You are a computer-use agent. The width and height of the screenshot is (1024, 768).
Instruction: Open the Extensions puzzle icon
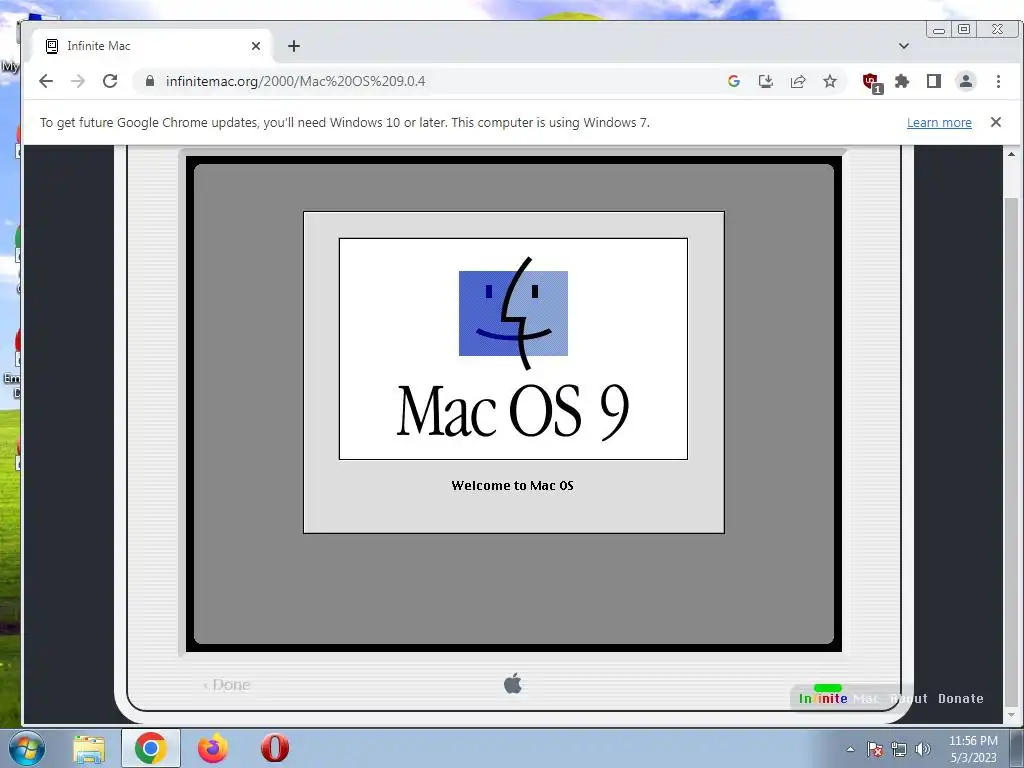902,81
